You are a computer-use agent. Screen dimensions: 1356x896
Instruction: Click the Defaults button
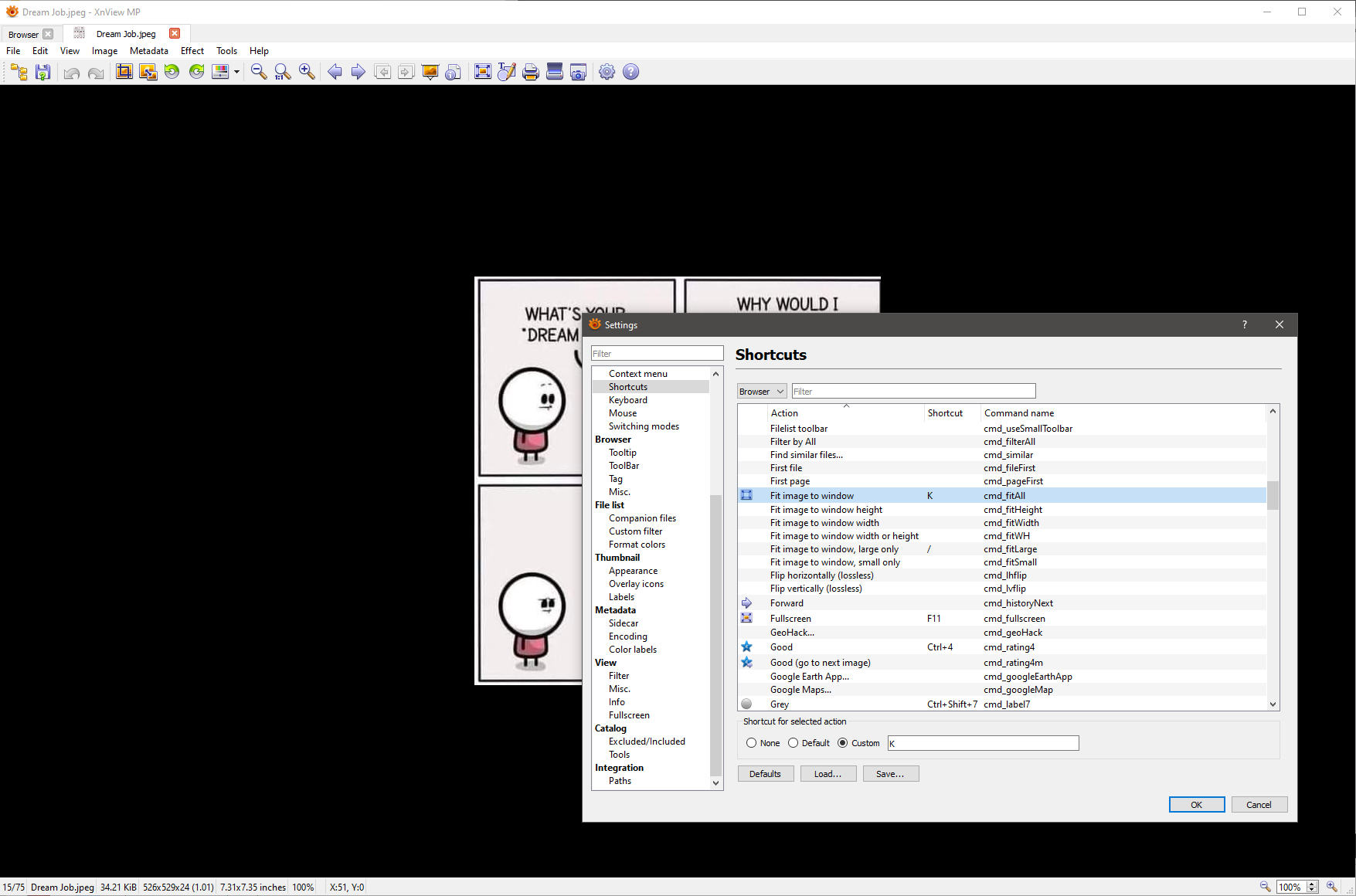tap(765, 774)
